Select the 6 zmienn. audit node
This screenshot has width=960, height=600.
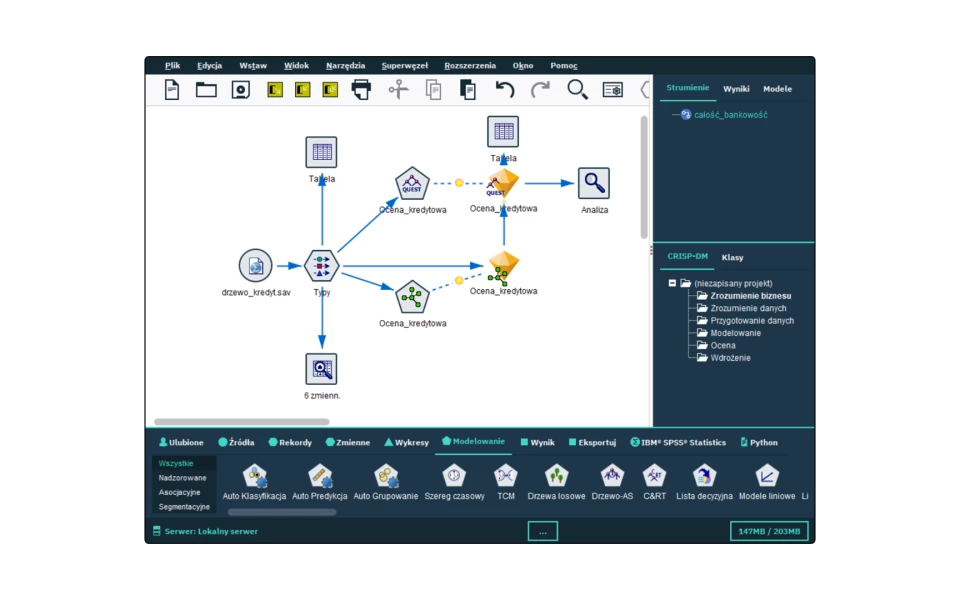(322, 369)
